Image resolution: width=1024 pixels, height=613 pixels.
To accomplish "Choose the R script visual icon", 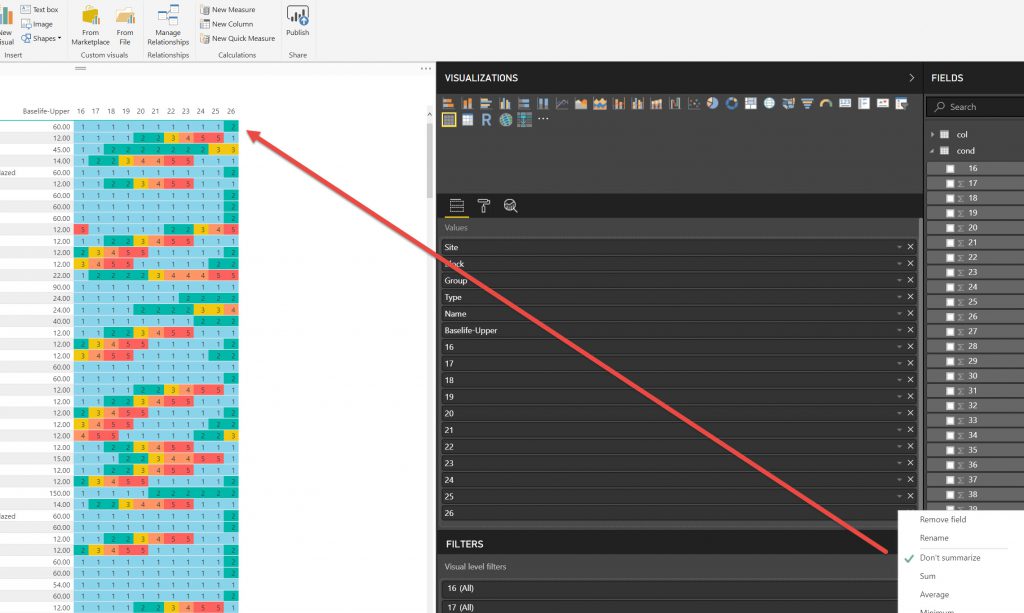I will tap(485, 120).
